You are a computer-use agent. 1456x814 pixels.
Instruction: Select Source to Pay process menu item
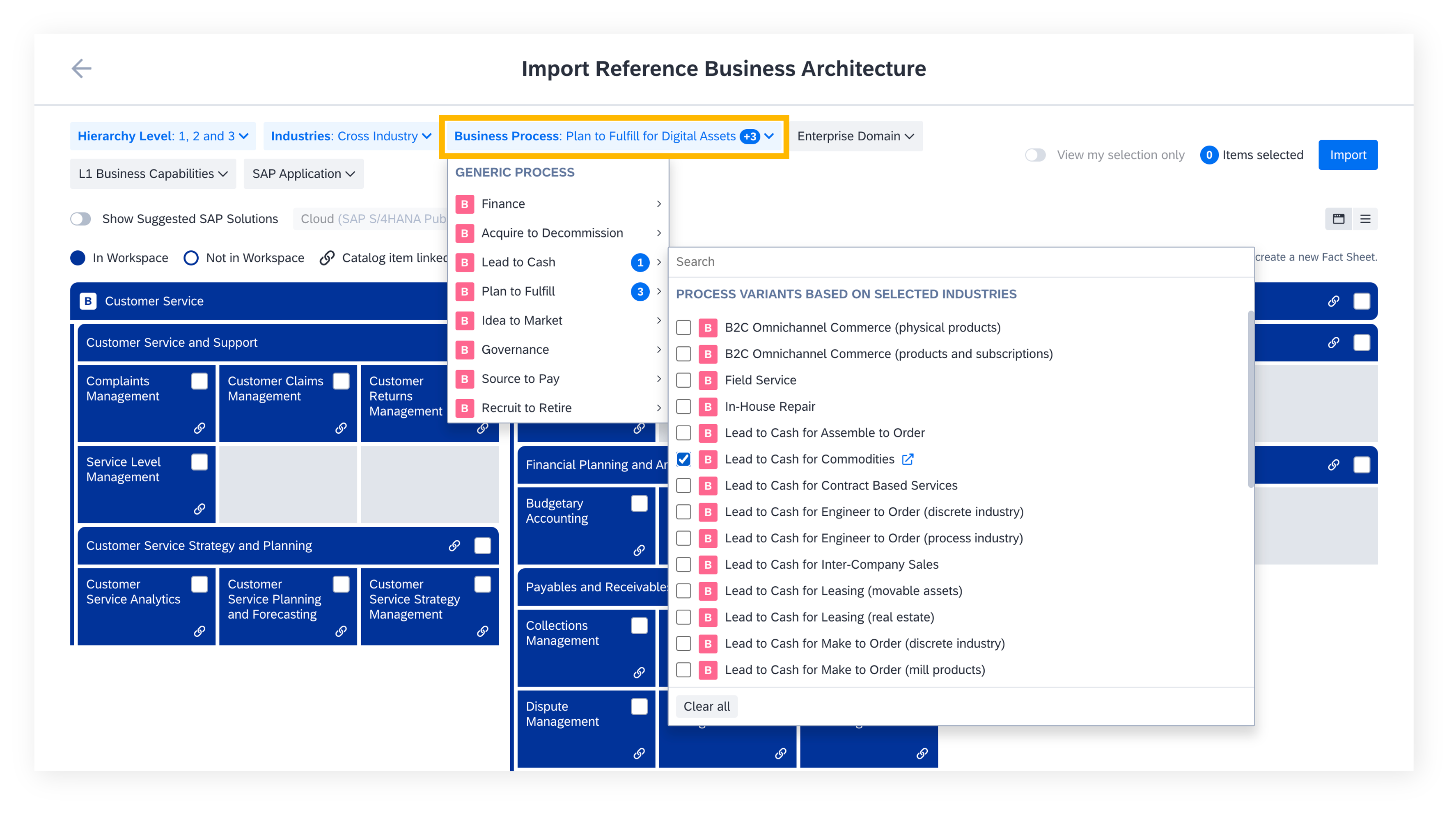(x=558, y=379)
